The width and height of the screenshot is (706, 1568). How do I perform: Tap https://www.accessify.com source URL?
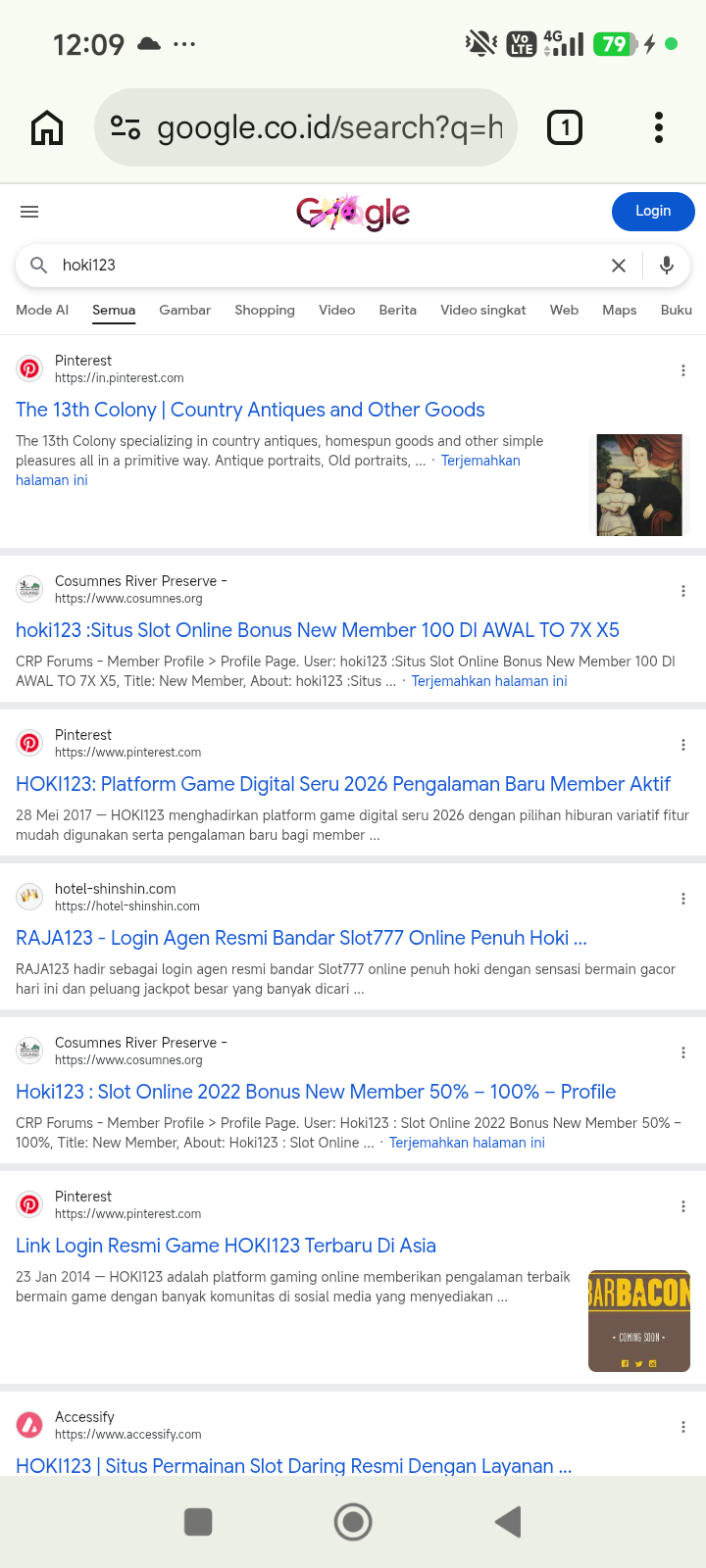pyautogui.click(x=128, y=1435)
